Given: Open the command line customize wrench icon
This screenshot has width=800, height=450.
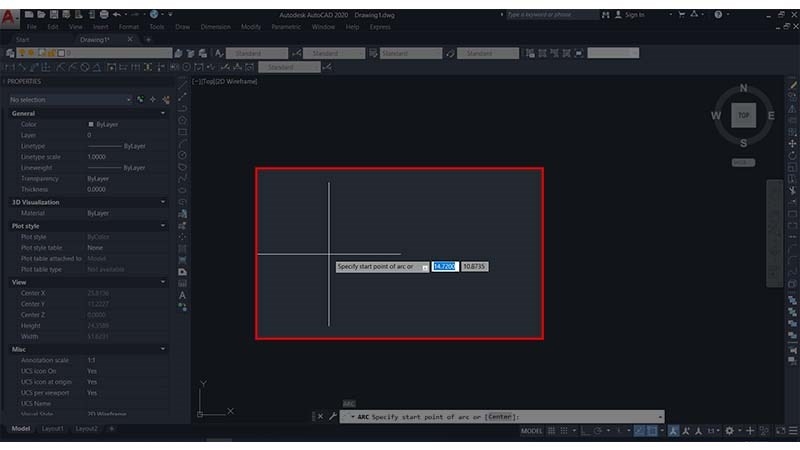Looking at the screenshot, I should 333,416.
